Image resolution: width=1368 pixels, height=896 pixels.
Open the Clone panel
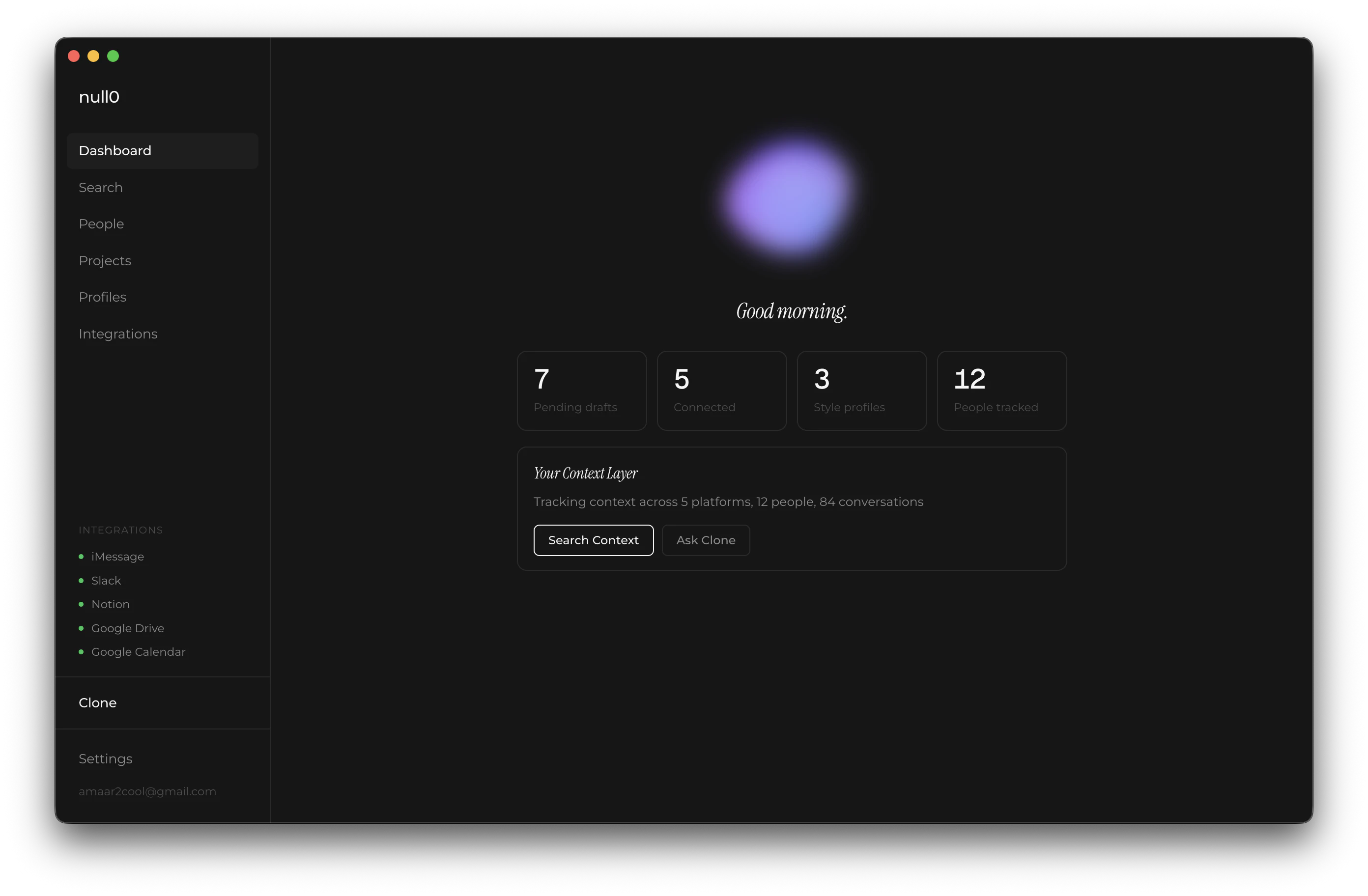click(x=97, y=702)
